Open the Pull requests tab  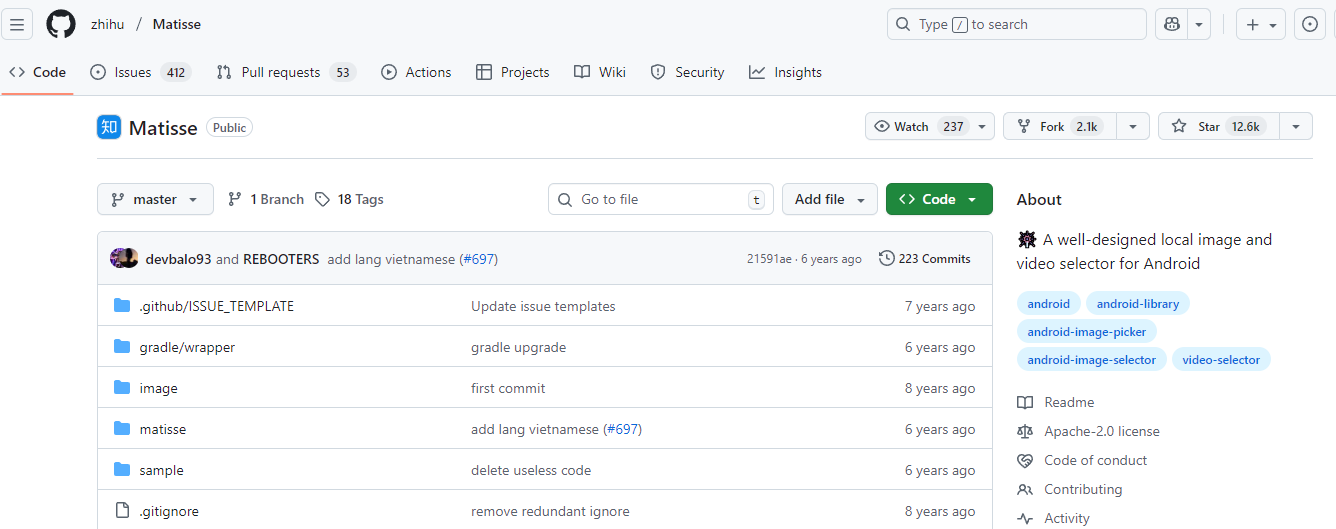click(x=286, y=72)
